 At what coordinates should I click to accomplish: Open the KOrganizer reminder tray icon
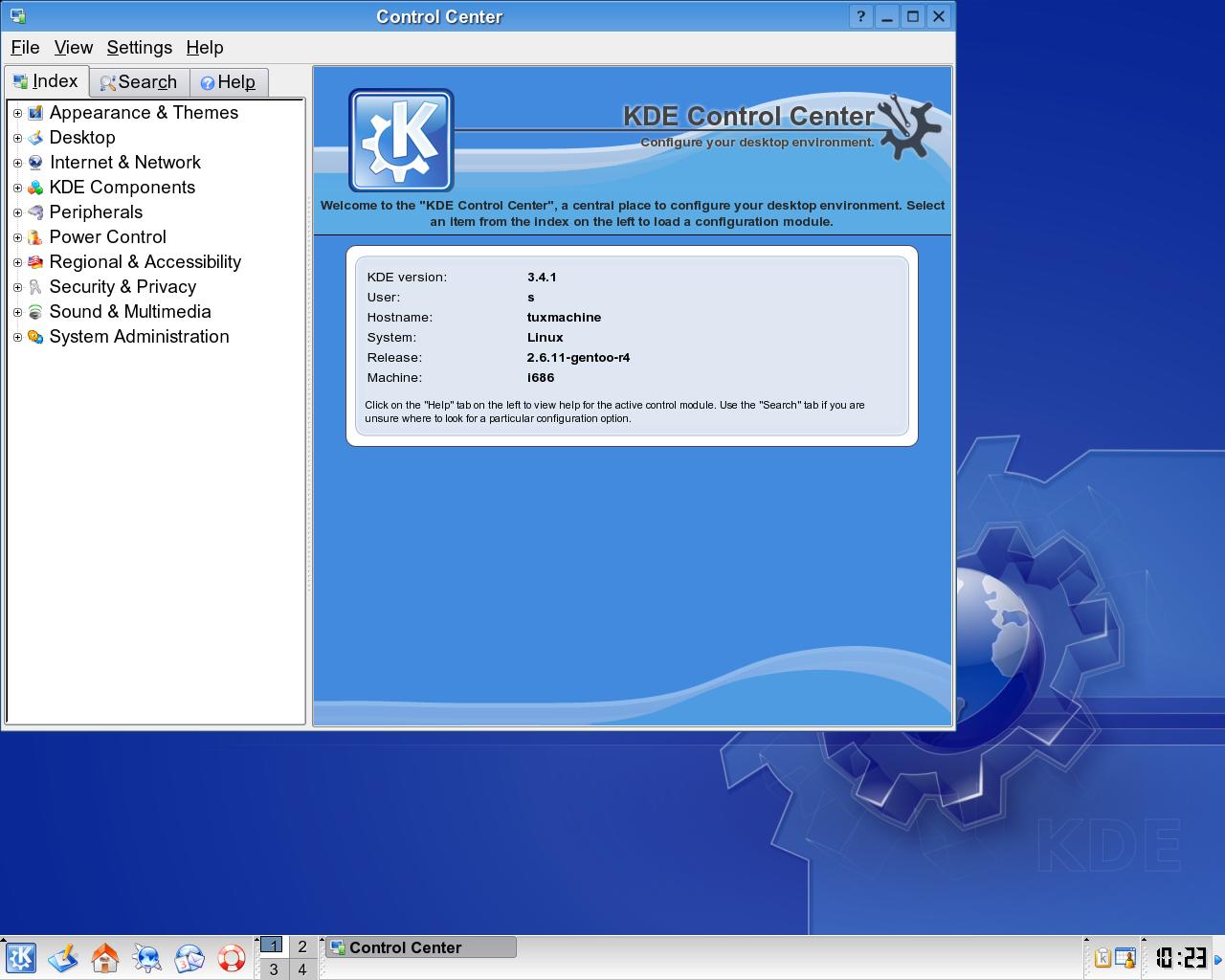(1125, 957)
